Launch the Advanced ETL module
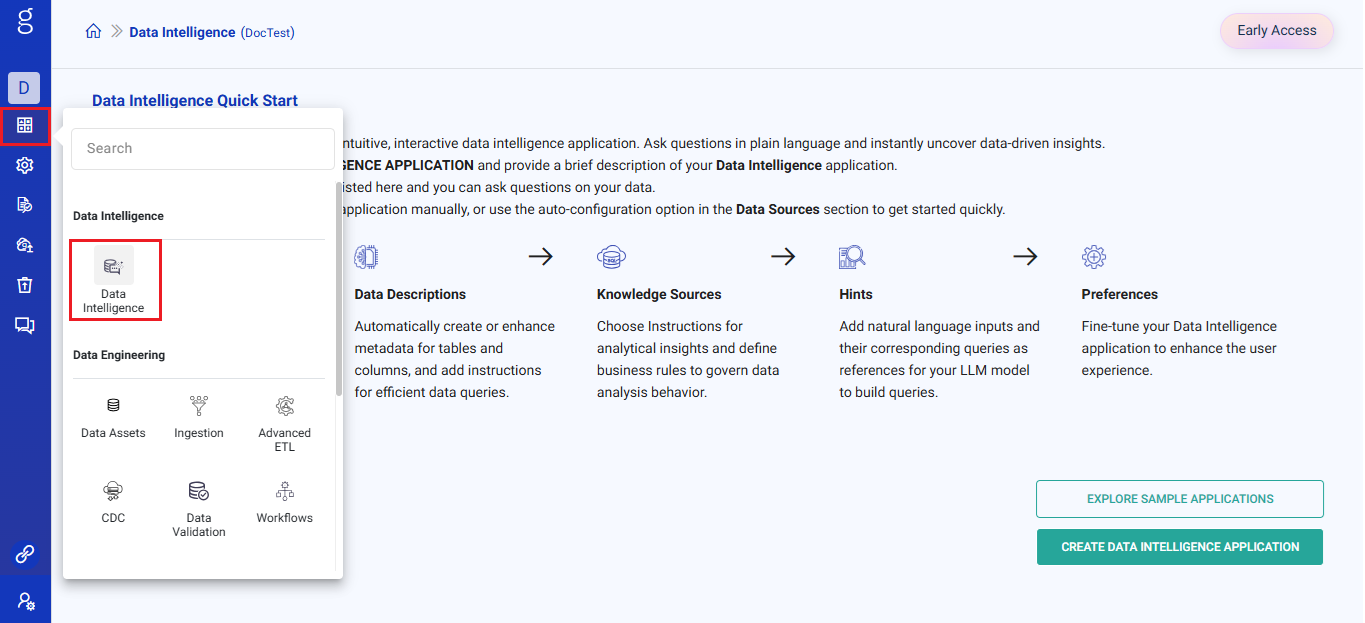Viewport: 1365px width, 623px height. (x=285, y=422)
